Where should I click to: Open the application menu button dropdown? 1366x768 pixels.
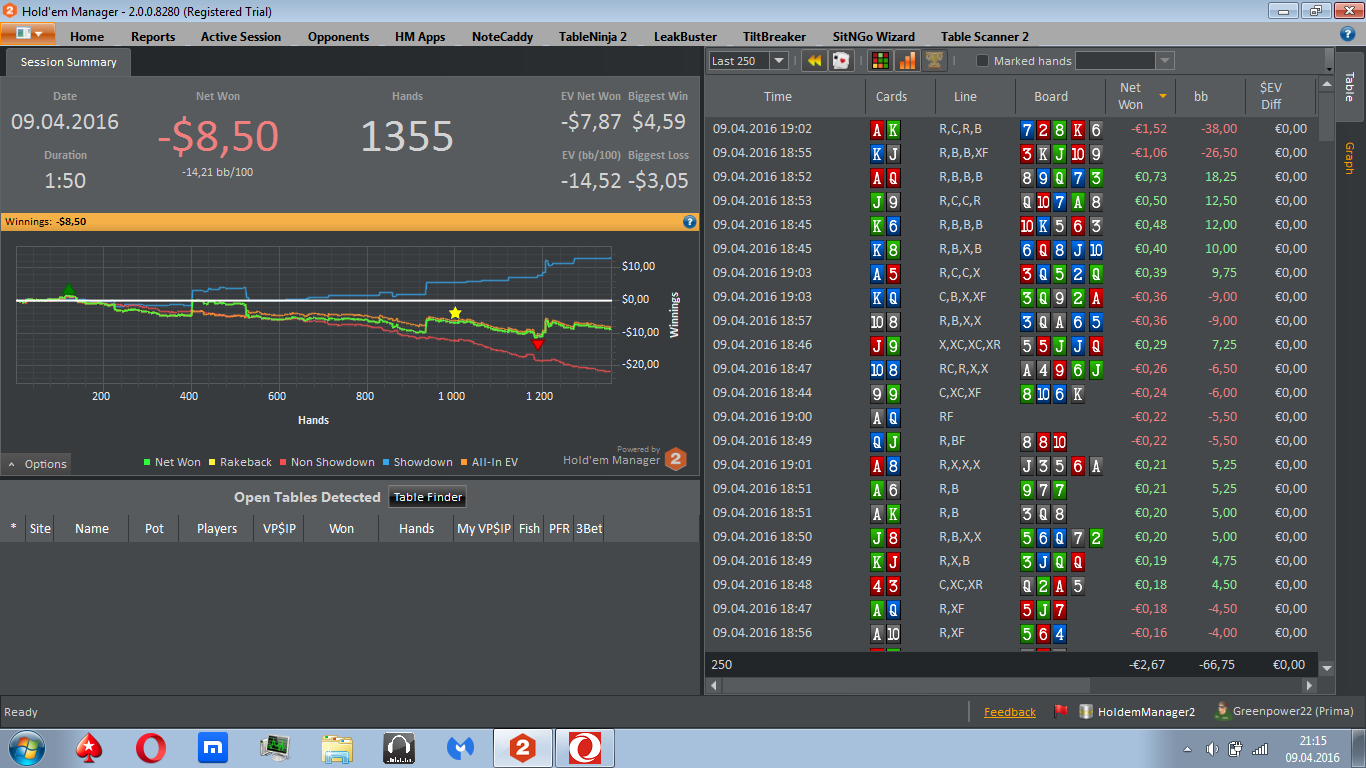click(27, 33)
